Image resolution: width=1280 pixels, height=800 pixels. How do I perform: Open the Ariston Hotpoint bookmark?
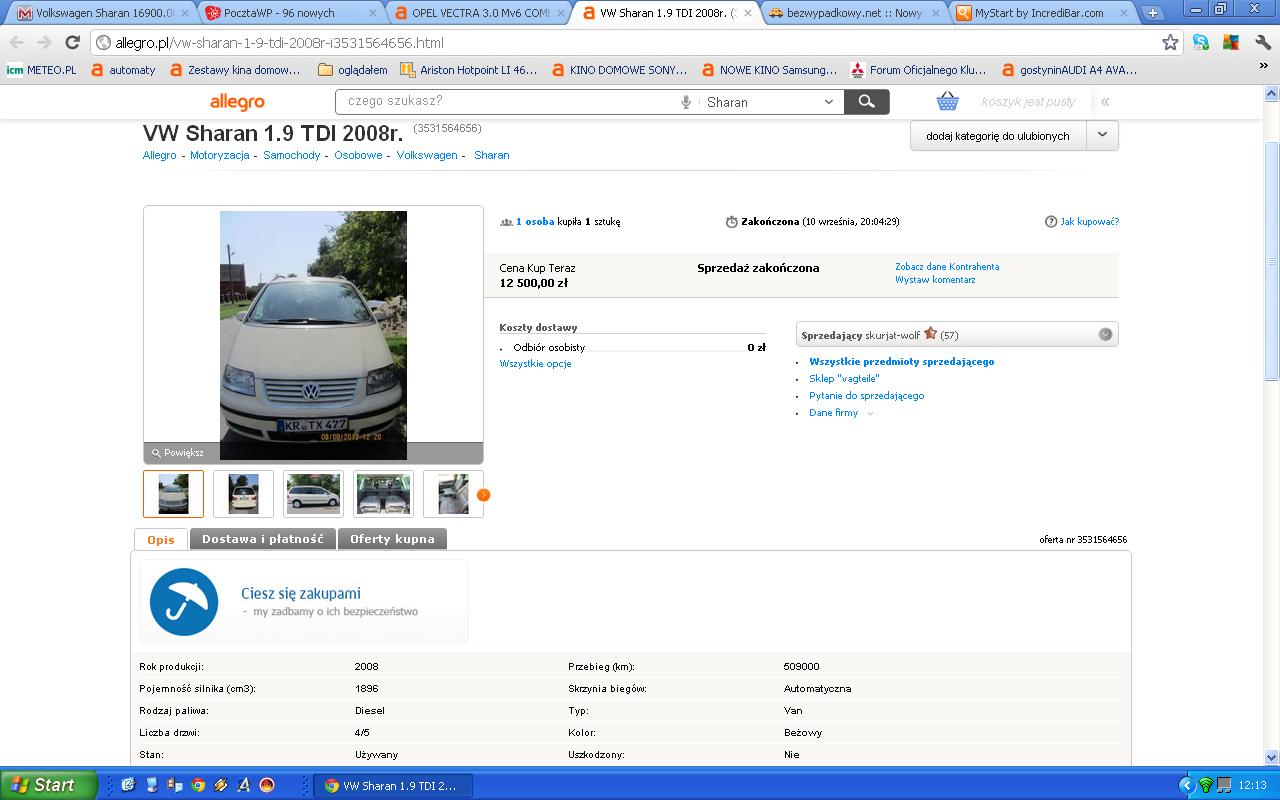(x=468, y=70)
